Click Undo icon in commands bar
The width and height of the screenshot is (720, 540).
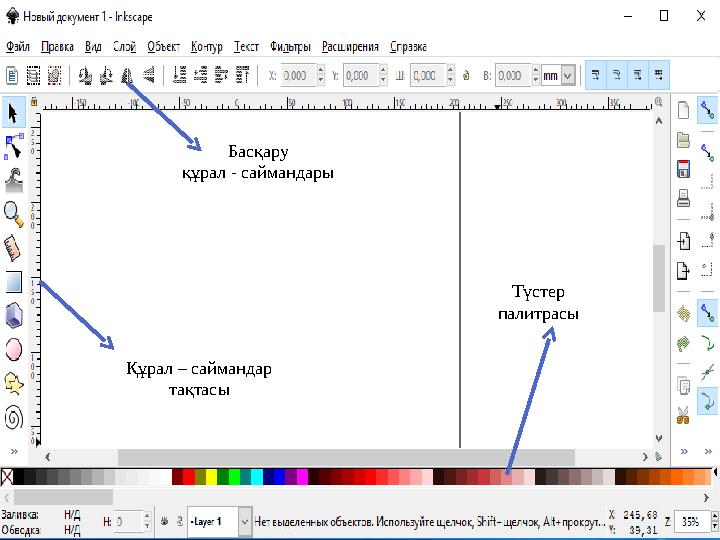[x=684, y=314]
